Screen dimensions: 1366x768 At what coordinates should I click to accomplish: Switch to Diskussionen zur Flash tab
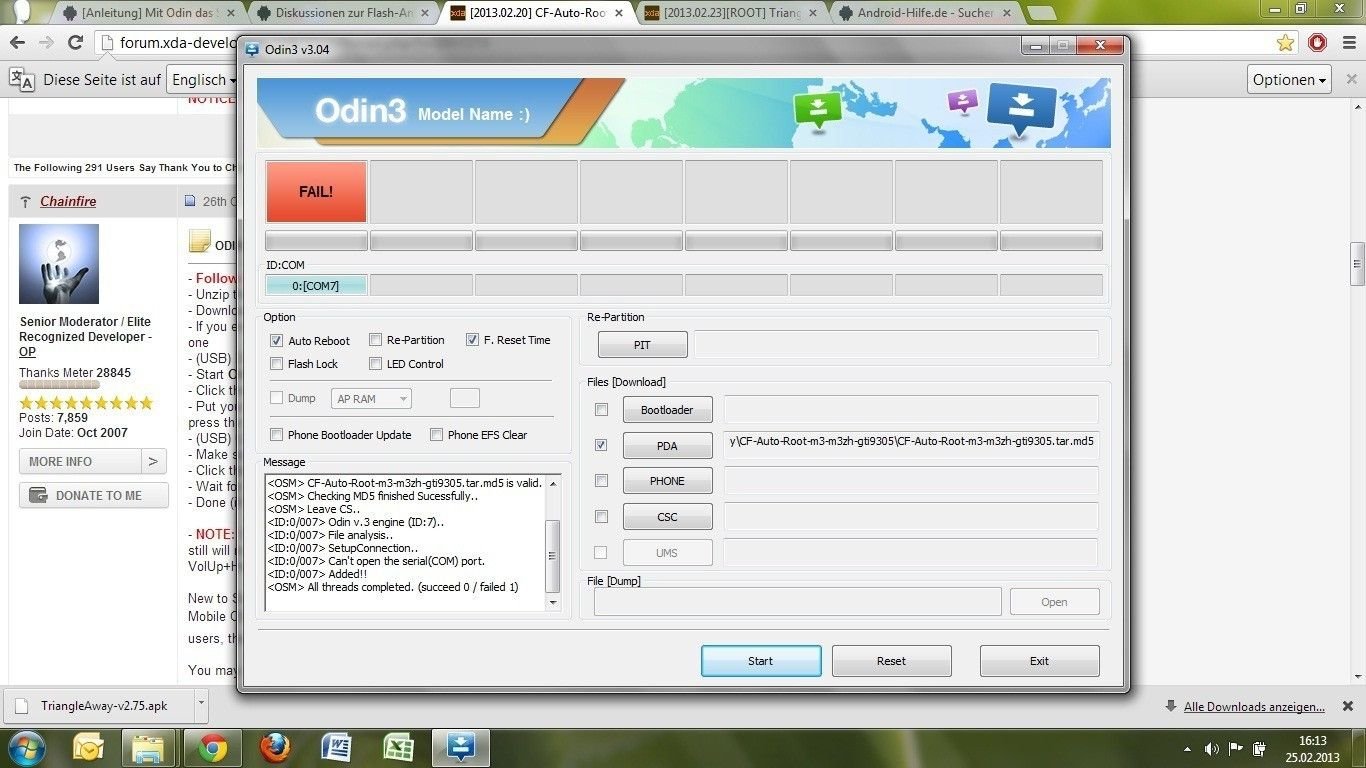coord(343,13)
